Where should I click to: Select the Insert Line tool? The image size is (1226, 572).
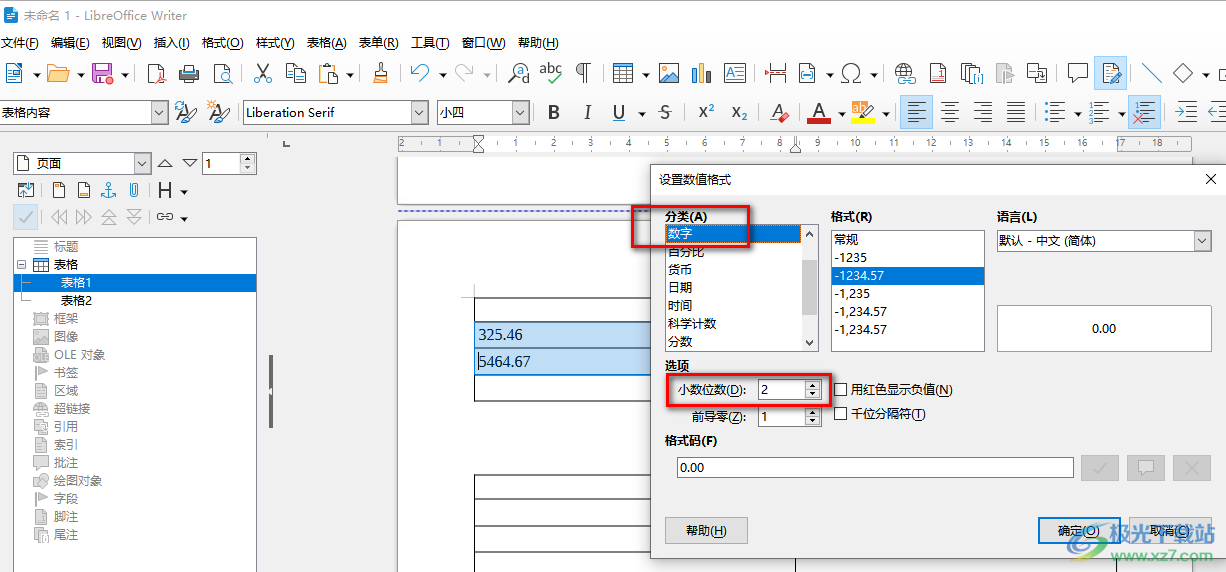1151,73
